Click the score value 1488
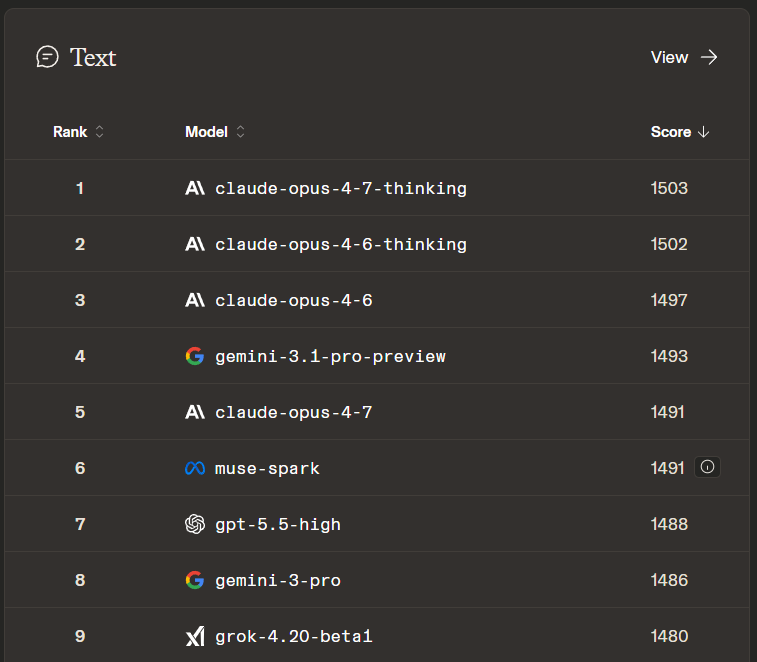The image size is (757, 662). click(x=669, y=524)
